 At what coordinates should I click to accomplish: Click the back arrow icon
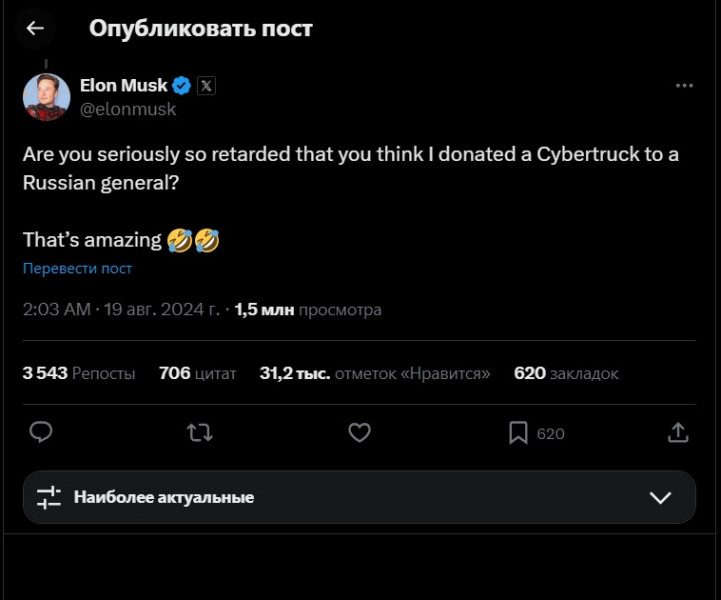coord(35,28)
